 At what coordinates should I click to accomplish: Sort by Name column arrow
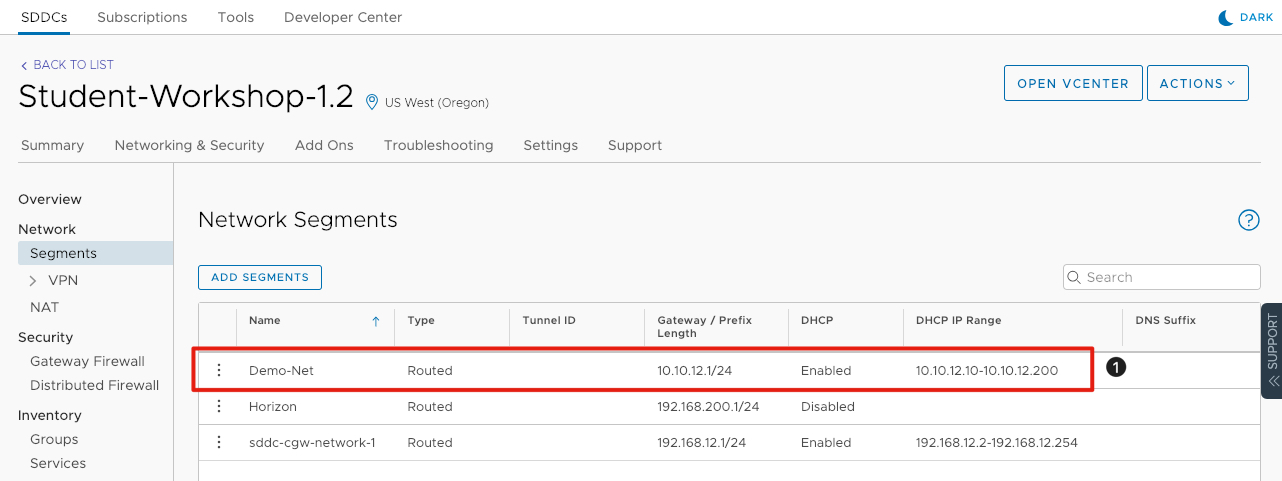(376, 321)
